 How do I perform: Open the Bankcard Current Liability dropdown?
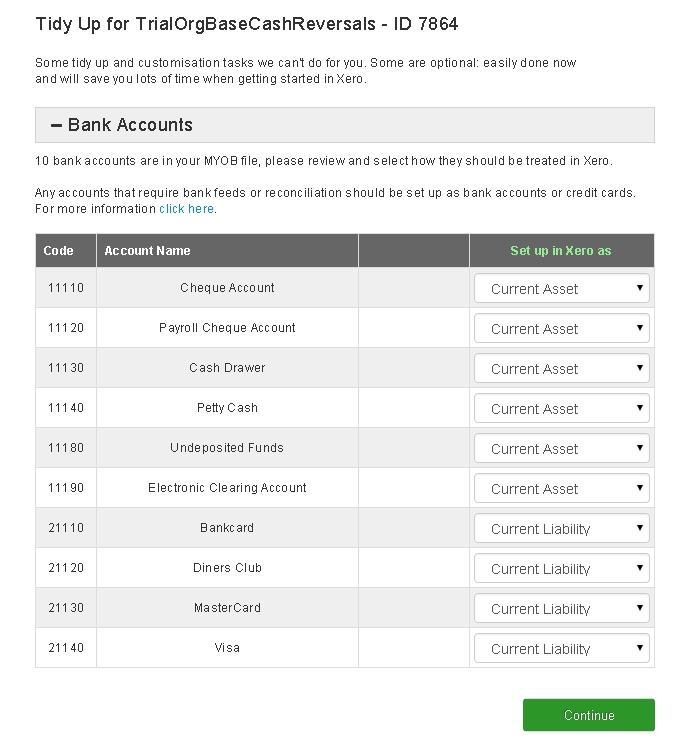coord(561,529)
